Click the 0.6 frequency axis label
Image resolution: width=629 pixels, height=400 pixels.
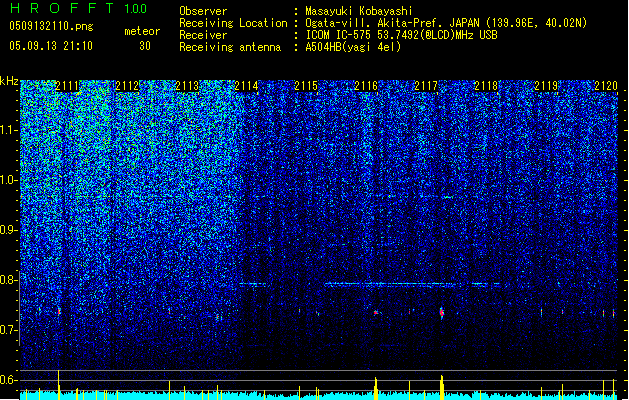point(8,380)
